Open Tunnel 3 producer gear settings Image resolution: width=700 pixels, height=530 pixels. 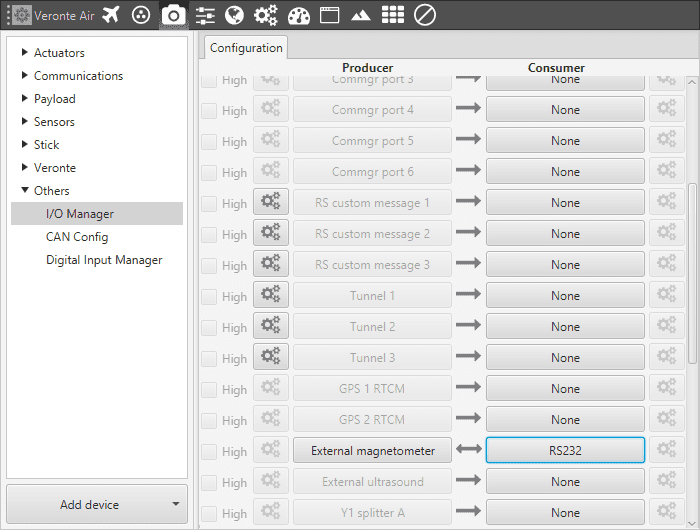click(x=271, y=357)
